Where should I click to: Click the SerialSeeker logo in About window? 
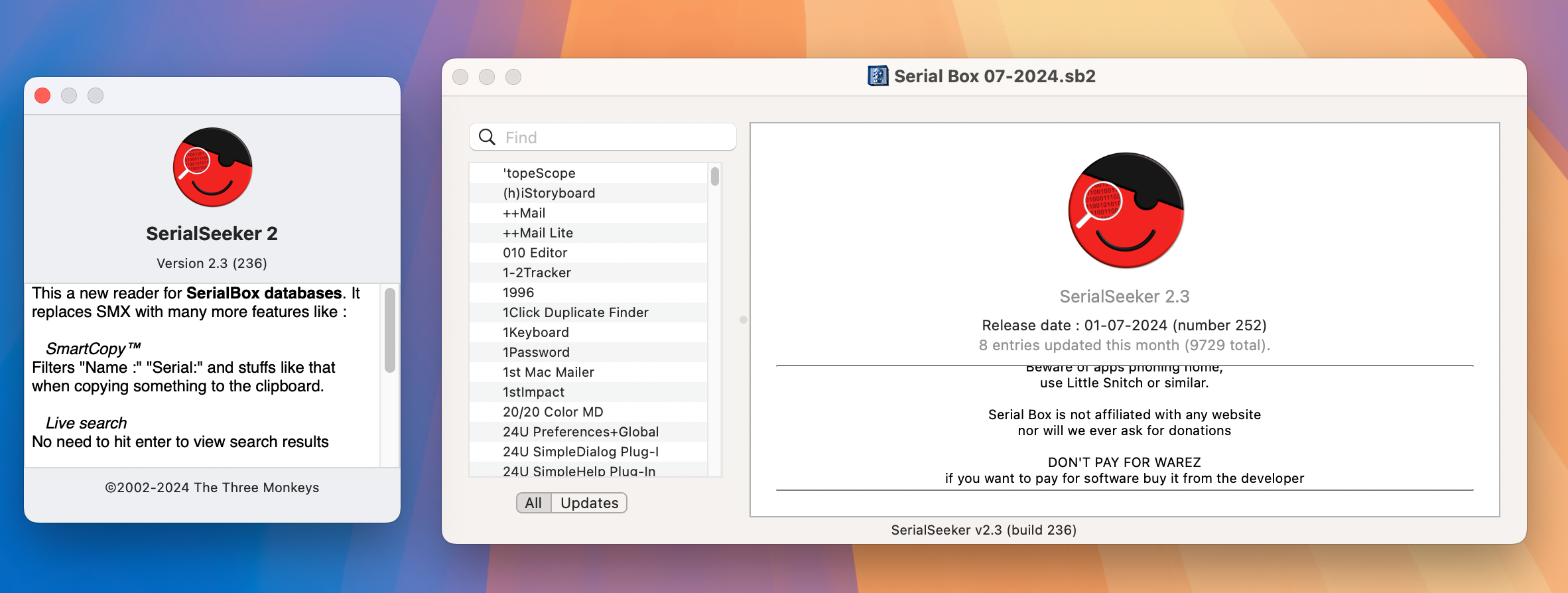pyautogui.click(x=212, y=167)
